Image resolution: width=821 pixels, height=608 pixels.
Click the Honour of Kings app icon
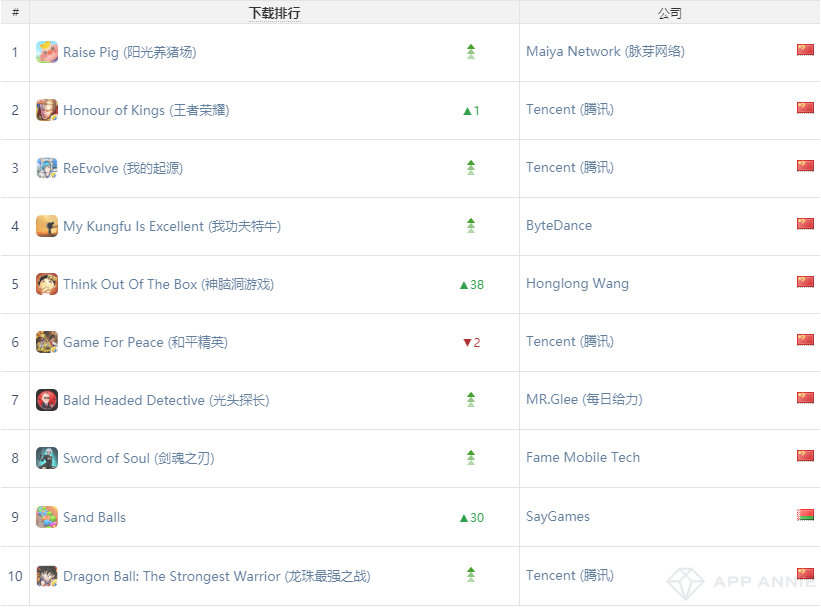(x=47, y=110)
